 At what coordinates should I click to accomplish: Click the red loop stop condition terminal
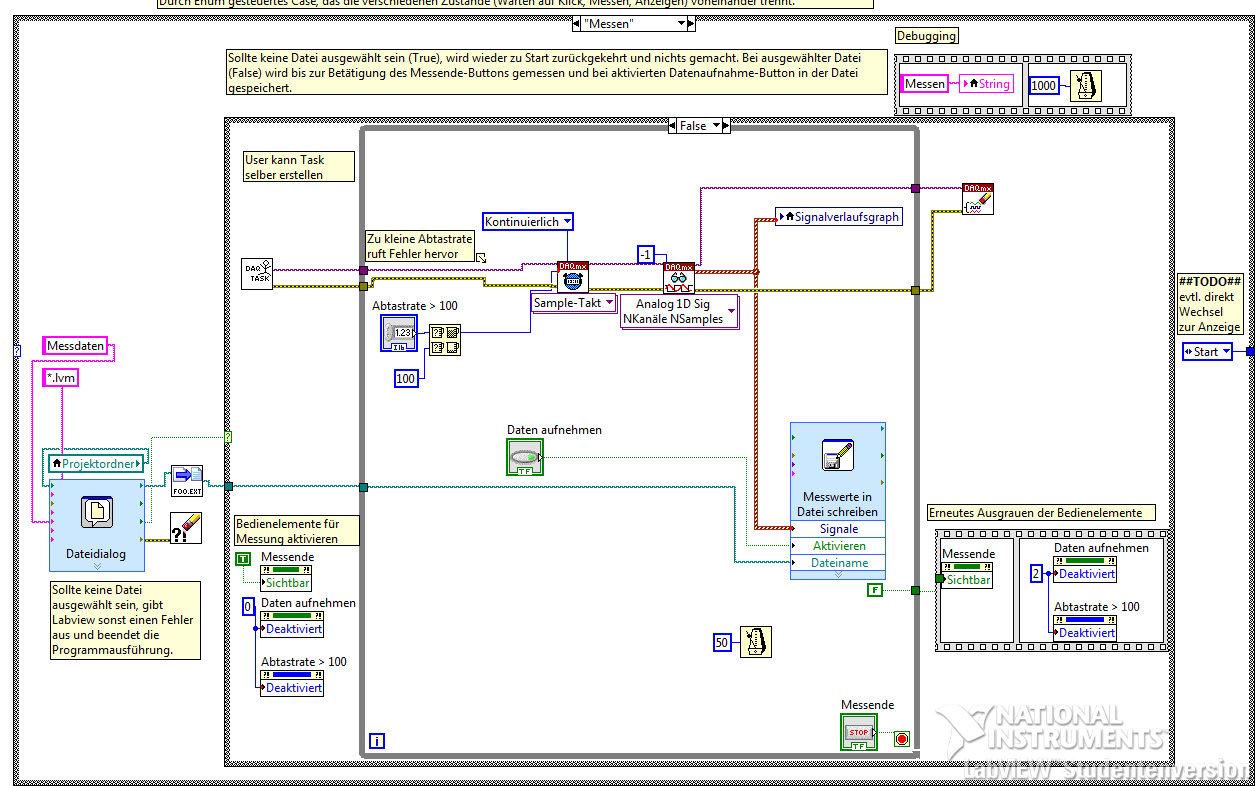(x=902, y=738)
